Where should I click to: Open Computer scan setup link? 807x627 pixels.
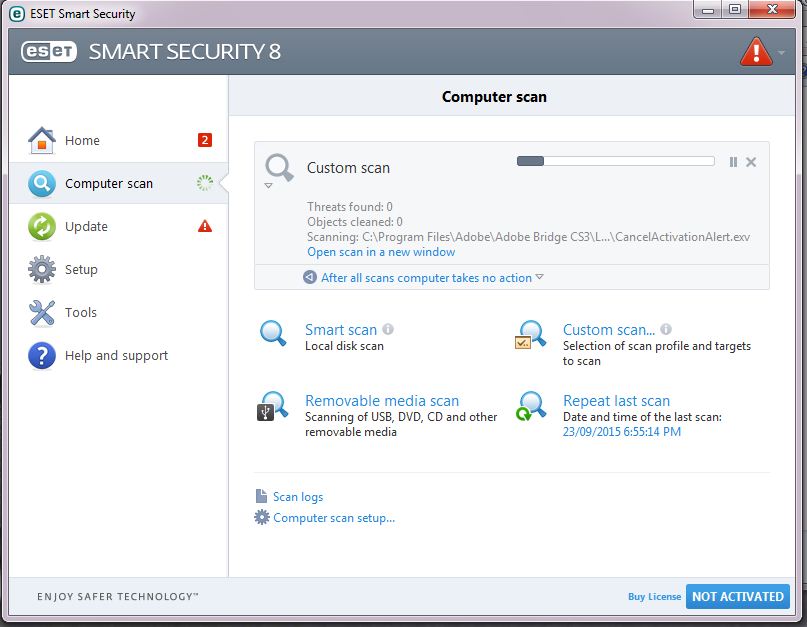[333, 518]
